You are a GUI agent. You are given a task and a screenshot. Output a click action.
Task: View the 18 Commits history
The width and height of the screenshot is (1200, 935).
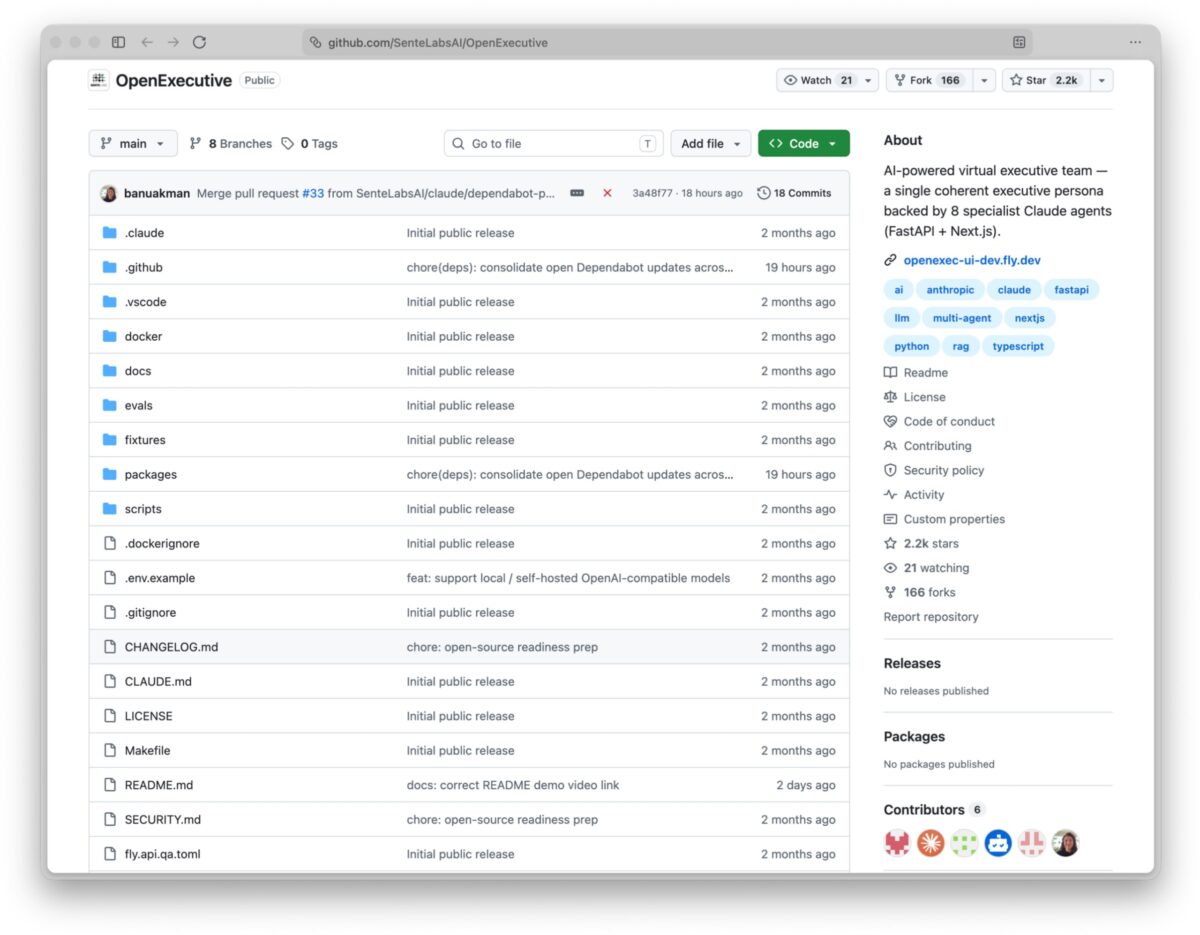(795, 193)
